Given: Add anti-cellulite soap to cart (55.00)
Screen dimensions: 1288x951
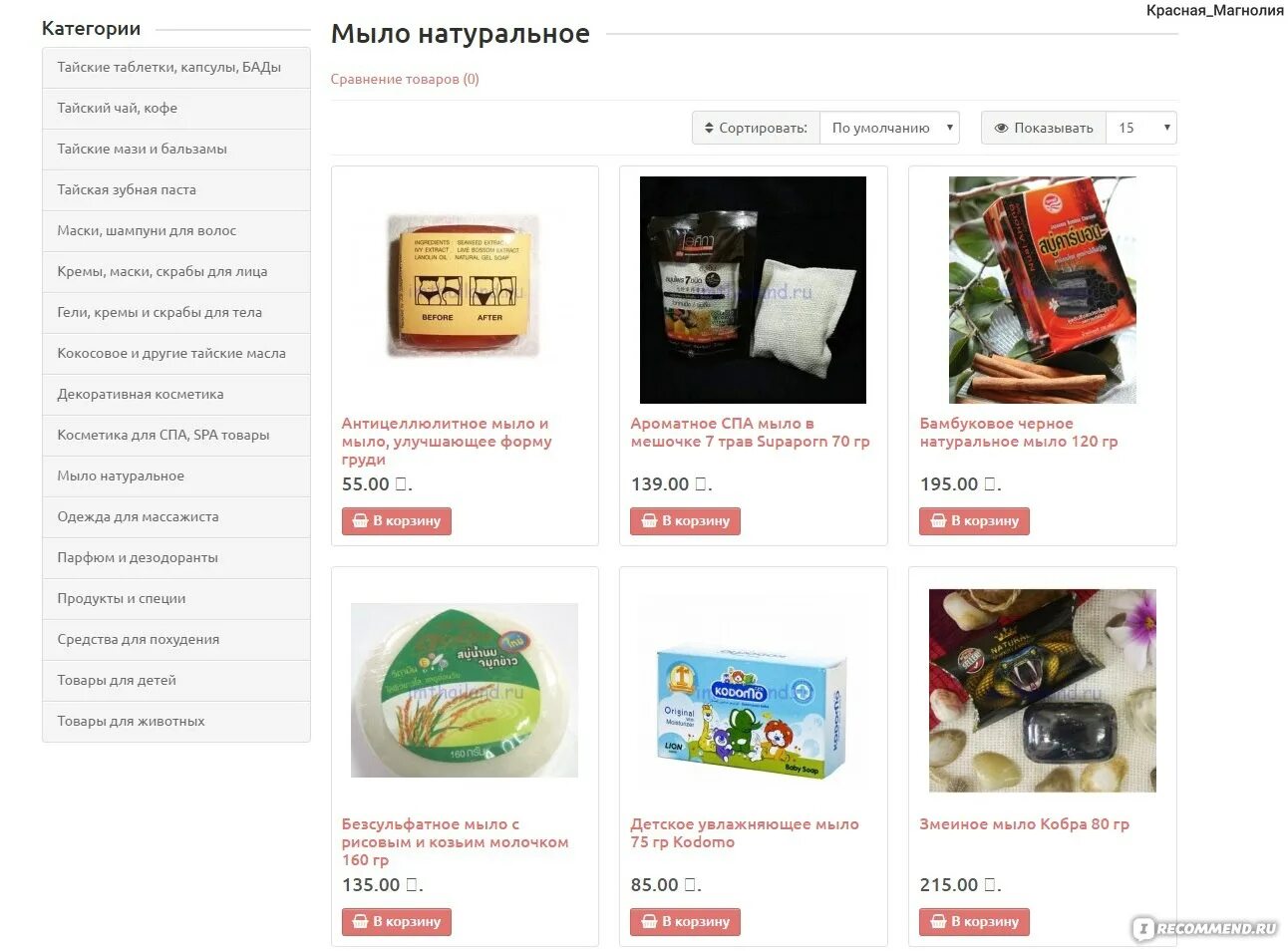Looking at the screenshot, I should (397, 521).
